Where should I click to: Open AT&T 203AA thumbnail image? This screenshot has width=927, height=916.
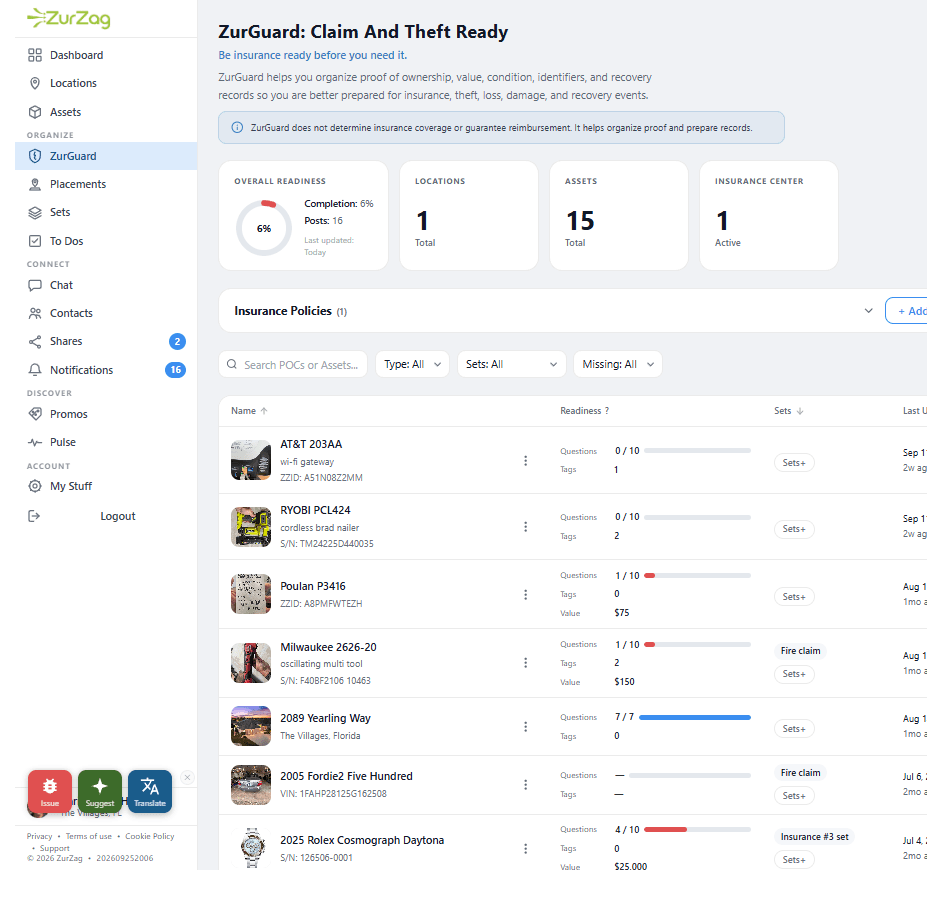pos(251,460)
